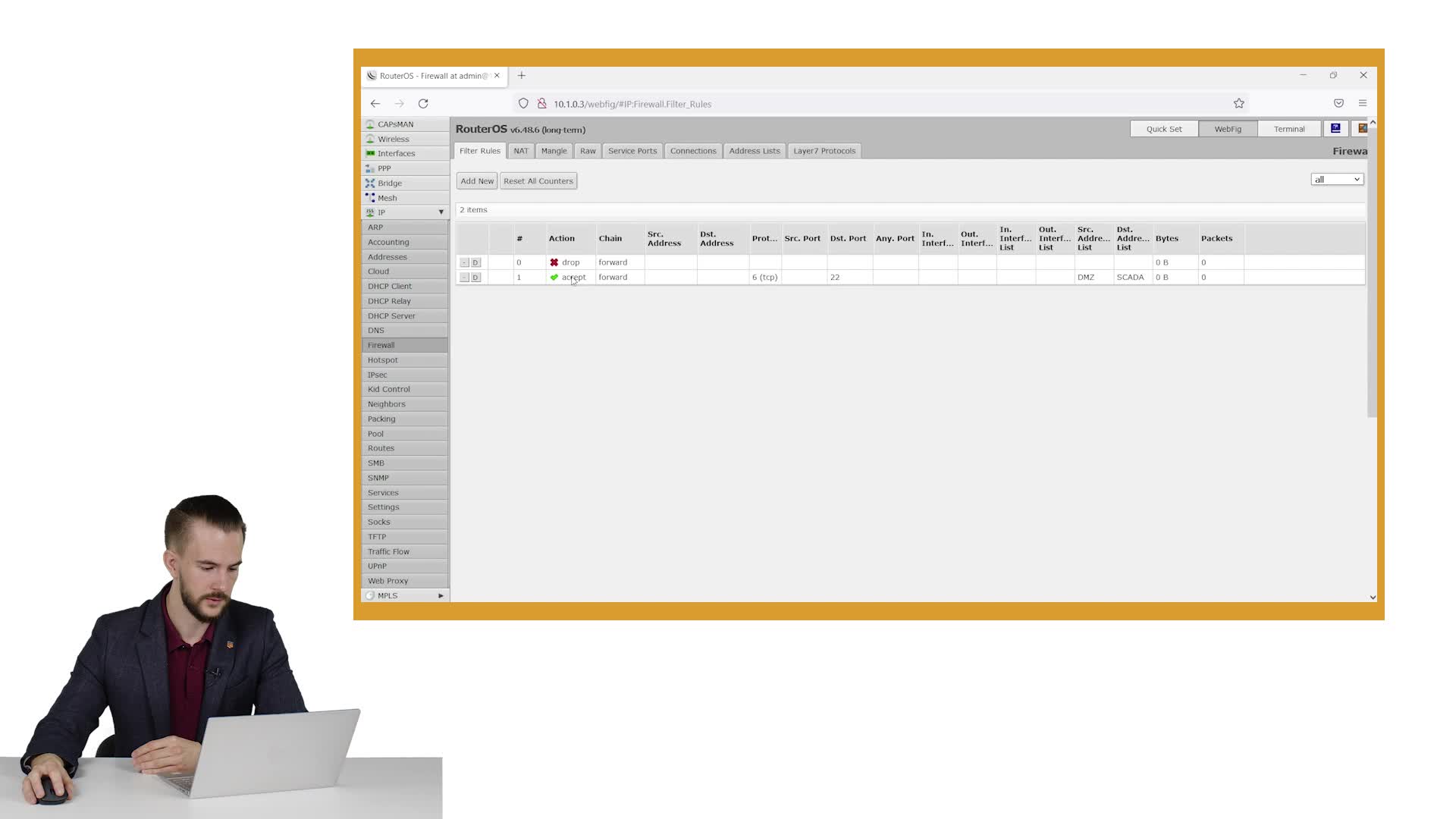The width and height of the screenshot is (1456, 819).
Task: Open the ARP submenu entry
Action: [405, 227]
